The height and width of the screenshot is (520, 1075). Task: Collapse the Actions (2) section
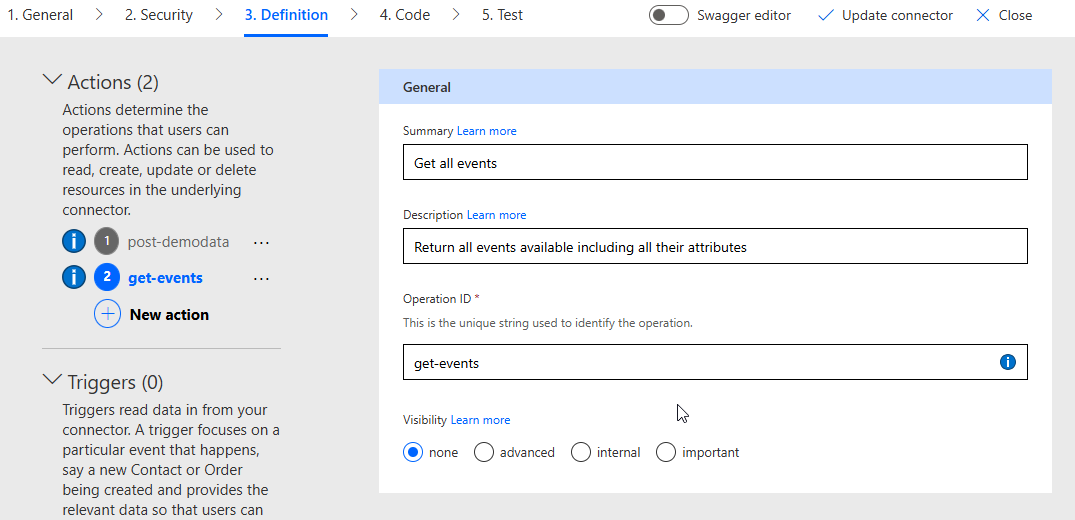tap(51, 80)
